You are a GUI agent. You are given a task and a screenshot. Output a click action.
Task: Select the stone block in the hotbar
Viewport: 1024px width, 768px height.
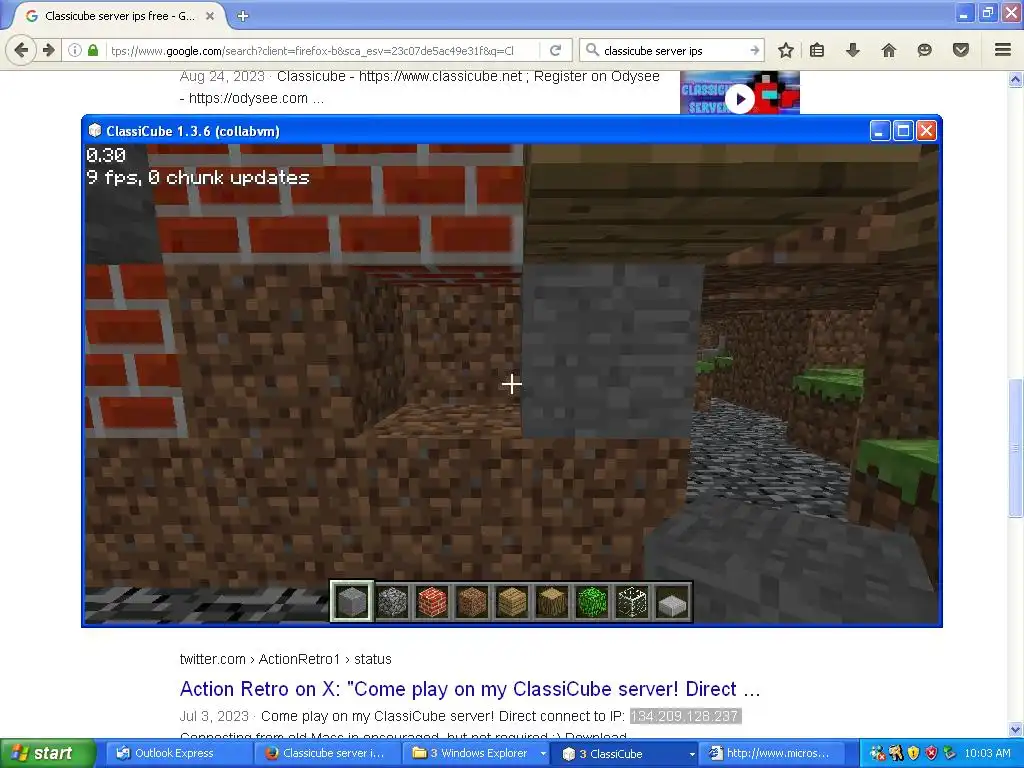pos(352,601)
